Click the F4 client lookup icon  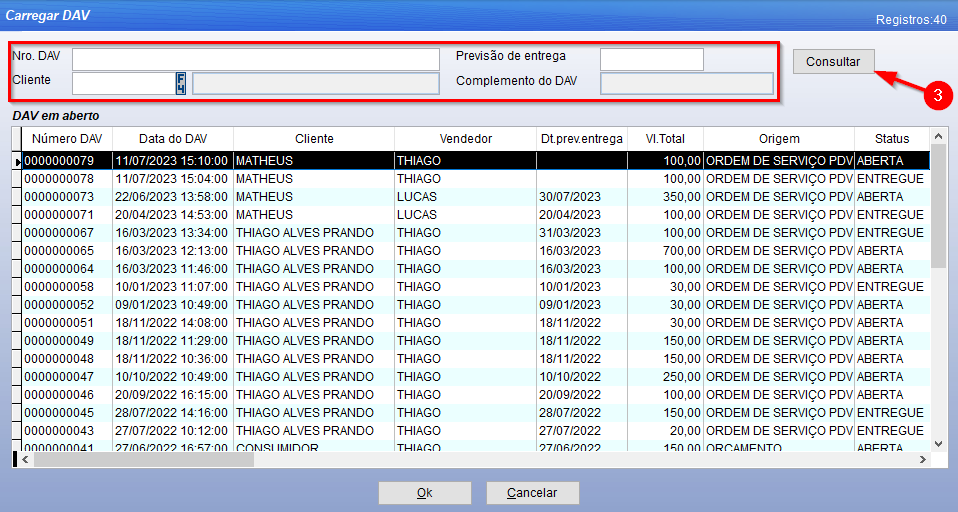181,83
